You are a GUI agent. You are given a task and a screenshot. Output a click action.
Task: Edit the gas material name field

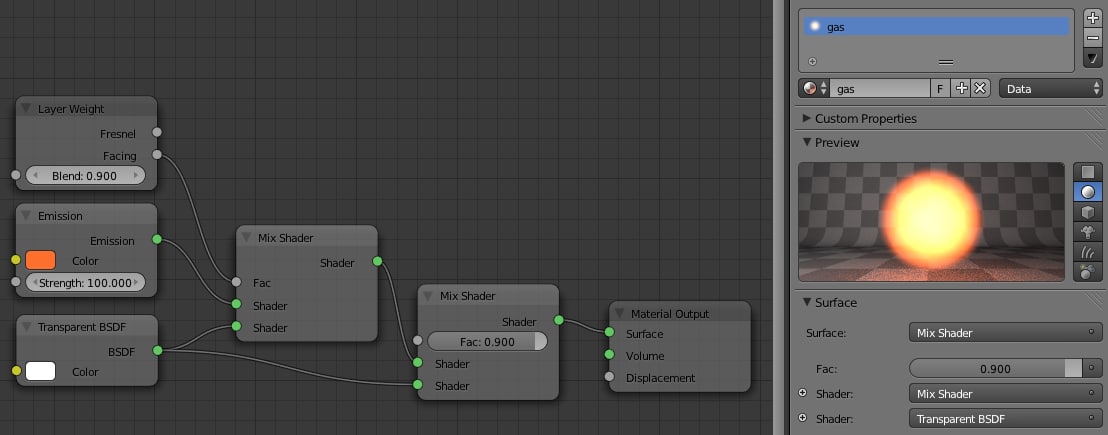[880, 89]
